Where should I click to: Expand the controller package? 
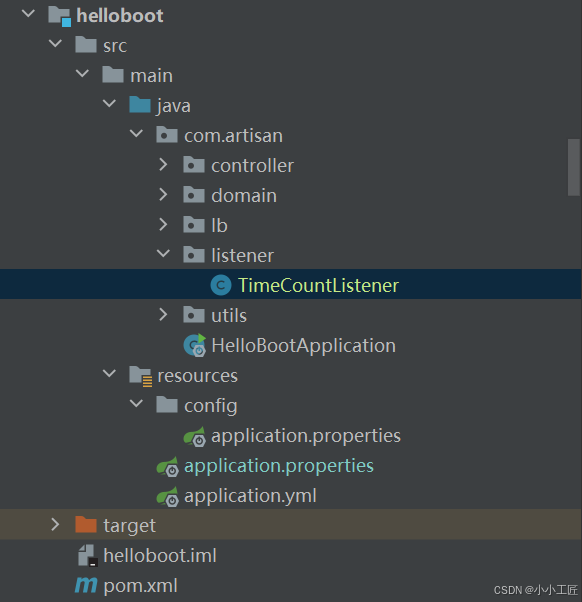coord(163,164)
